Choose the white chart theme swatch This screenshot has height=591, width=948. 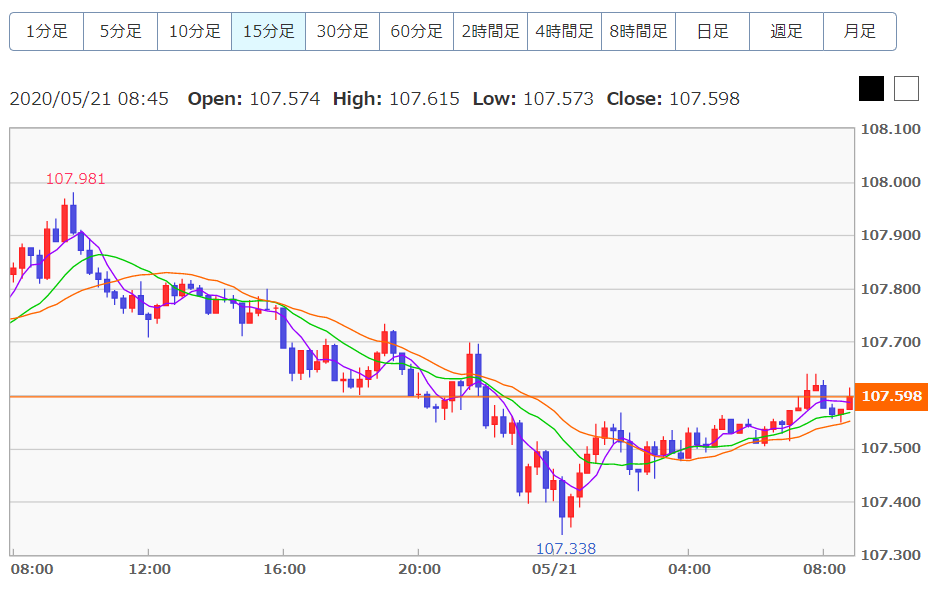point(906,89)
